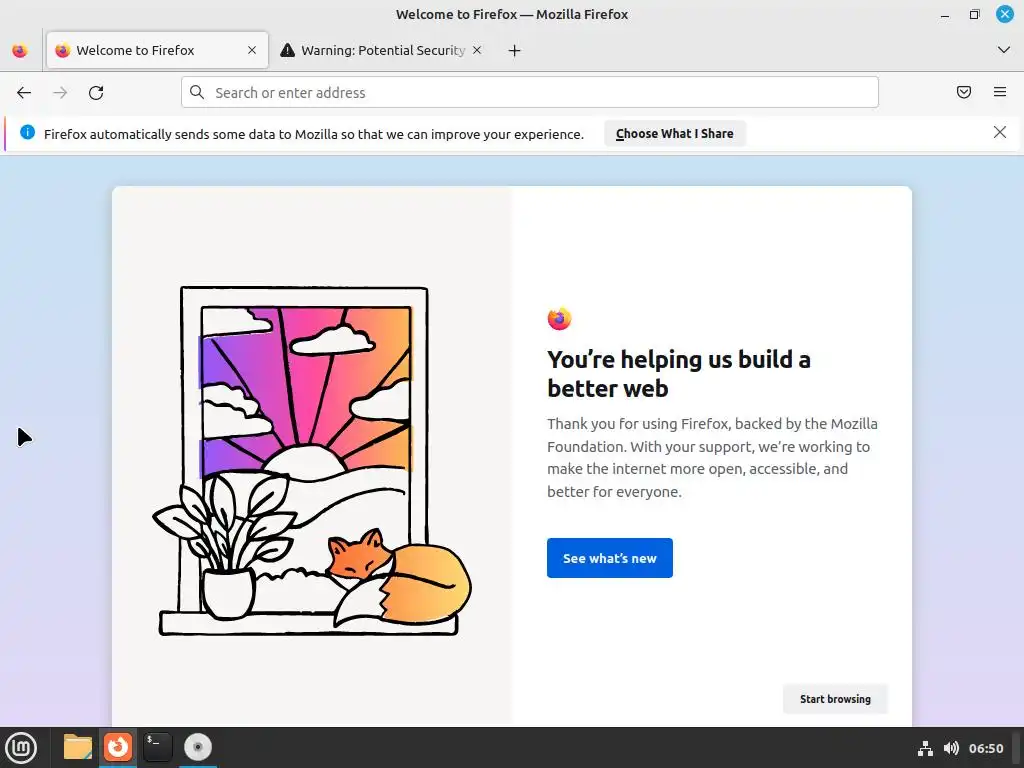Screen dimensions: 1024x768
Task: Minimize the Firefox window
Action: 945,14
